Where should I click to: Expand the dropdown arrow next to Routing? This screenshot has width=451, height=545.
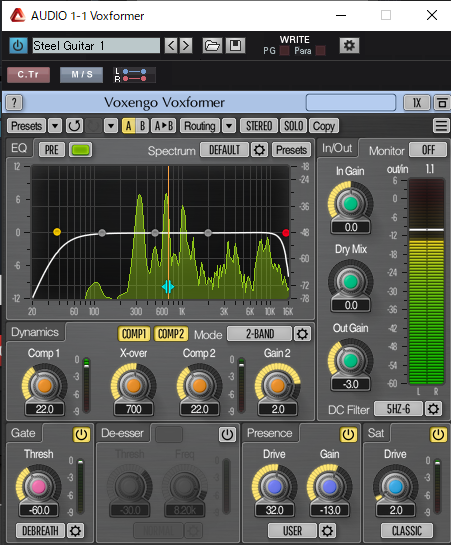pos(229,126)
